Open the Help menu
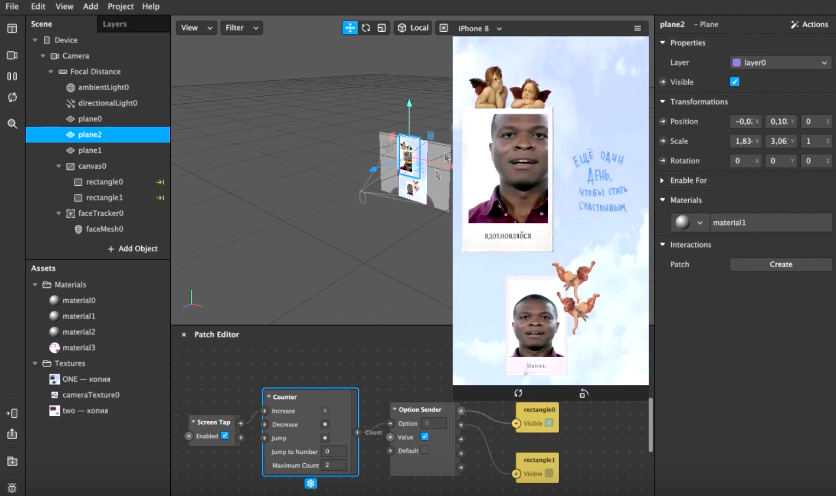 point(151,6)
